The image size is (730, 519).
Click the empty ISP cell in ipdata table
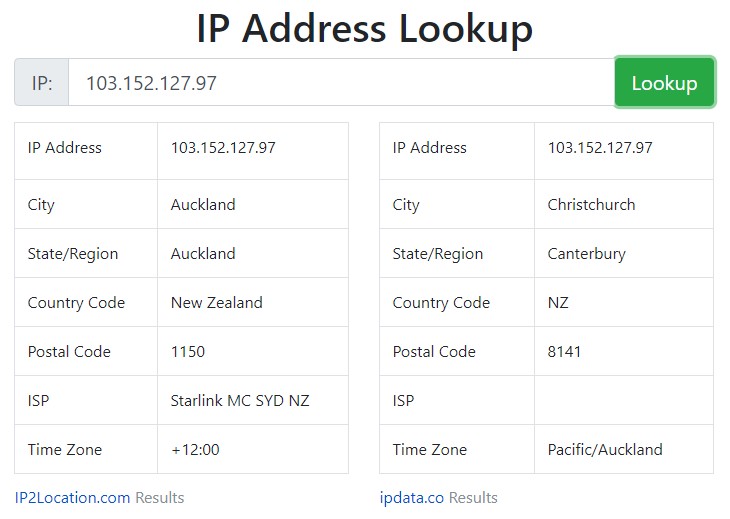click(x=623, y=400)
